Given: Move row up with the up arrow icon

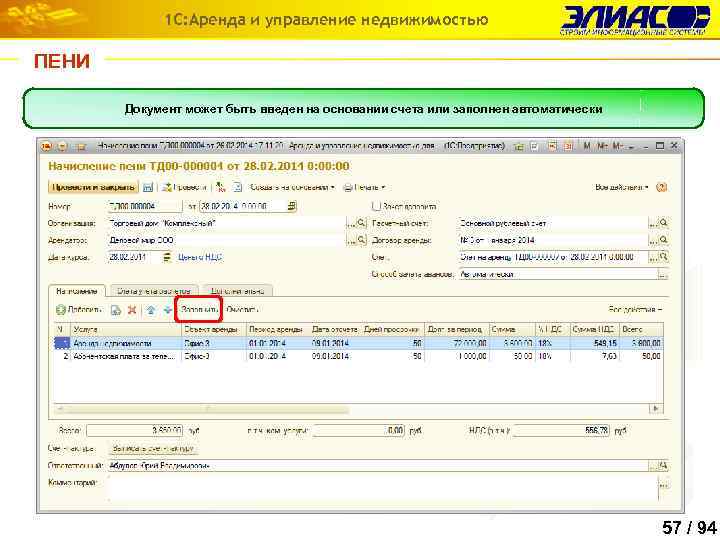Looking at the screenshot, I should [x=151, y=310].
